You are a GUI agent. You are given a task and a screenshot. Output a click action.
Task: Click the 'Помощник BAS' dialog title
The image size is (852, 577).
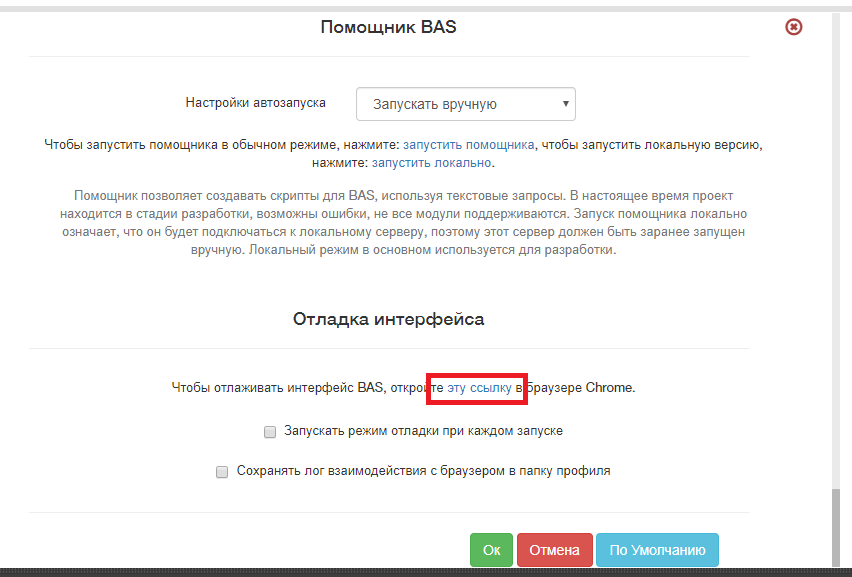click(x=390, y=27)
